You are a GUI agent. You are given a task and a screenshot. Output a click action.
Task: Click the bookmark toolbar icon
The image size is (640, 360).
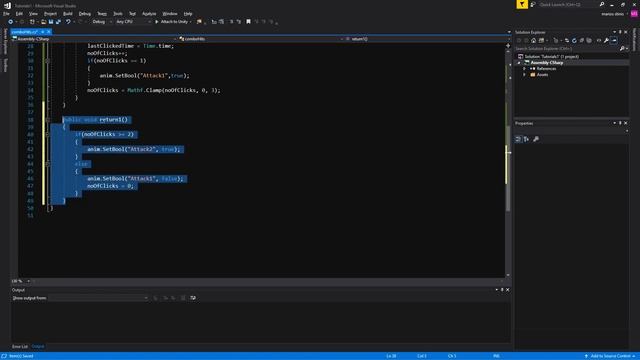(248, 22)
